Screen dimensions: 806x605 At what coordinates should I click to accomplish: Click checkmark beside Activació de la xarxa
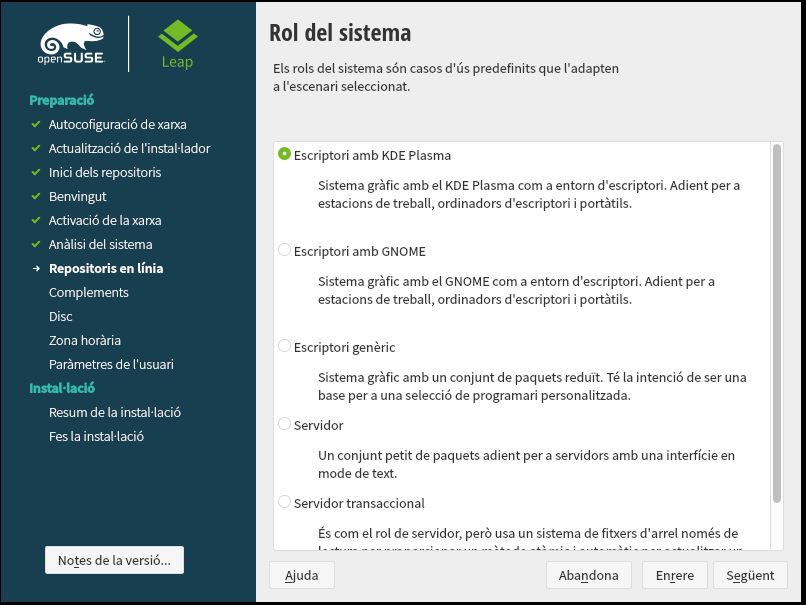(x=35, y=221)
